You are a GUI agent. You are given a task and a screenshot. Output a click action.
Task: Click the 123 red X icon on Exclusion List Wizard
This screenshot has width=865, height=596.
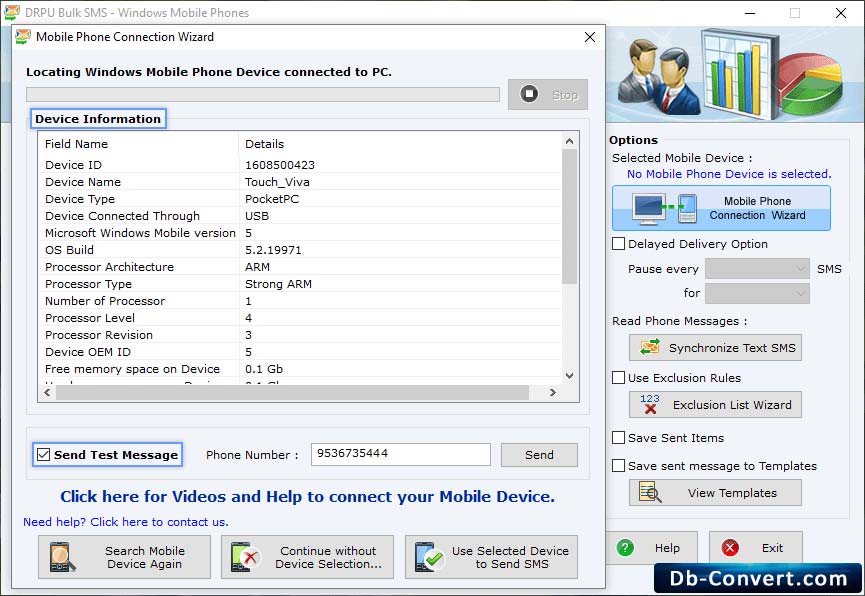(650, 404)
